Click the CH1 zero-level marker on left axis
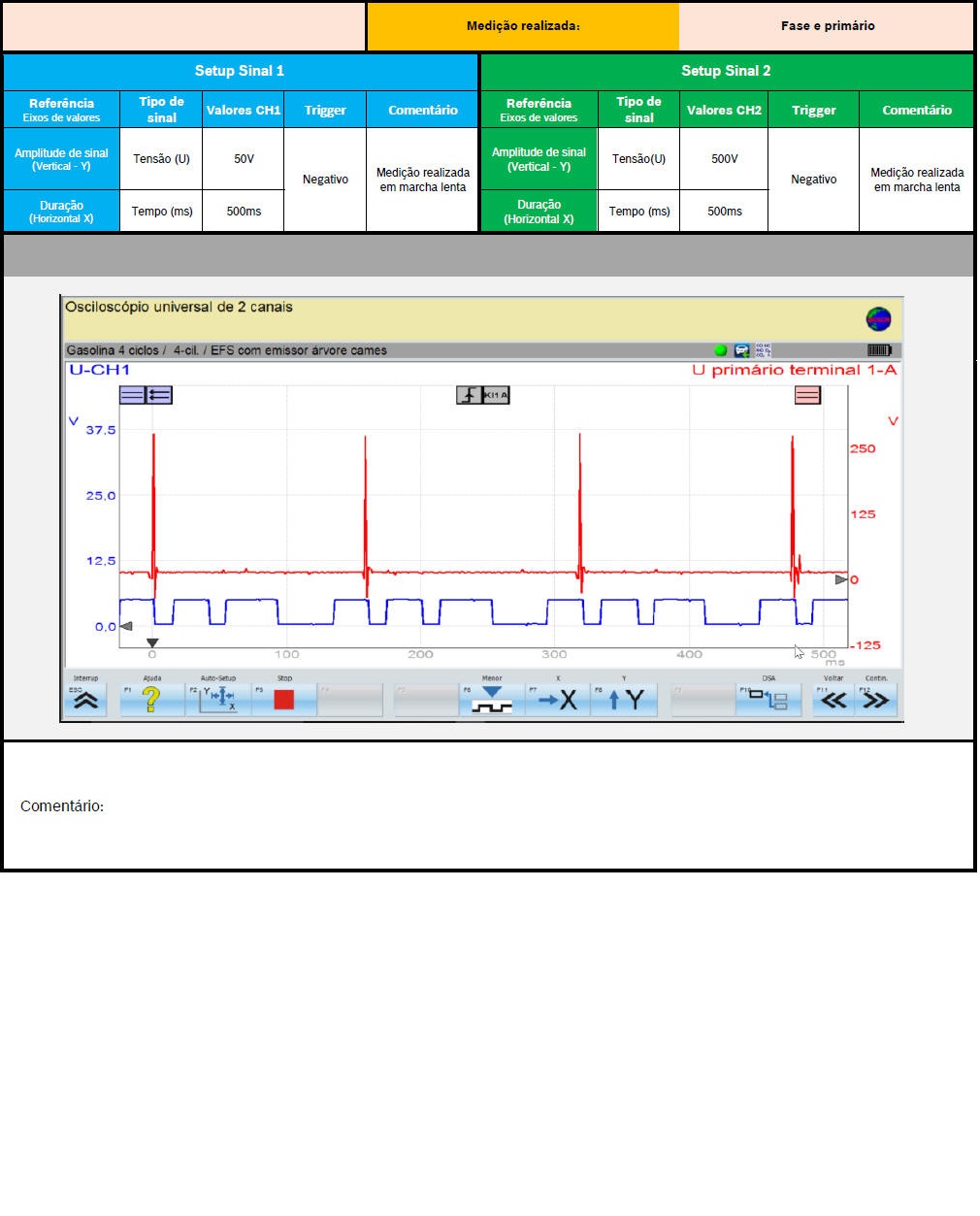This screenshot has height=1216, width=980. [x=125, y=626]
